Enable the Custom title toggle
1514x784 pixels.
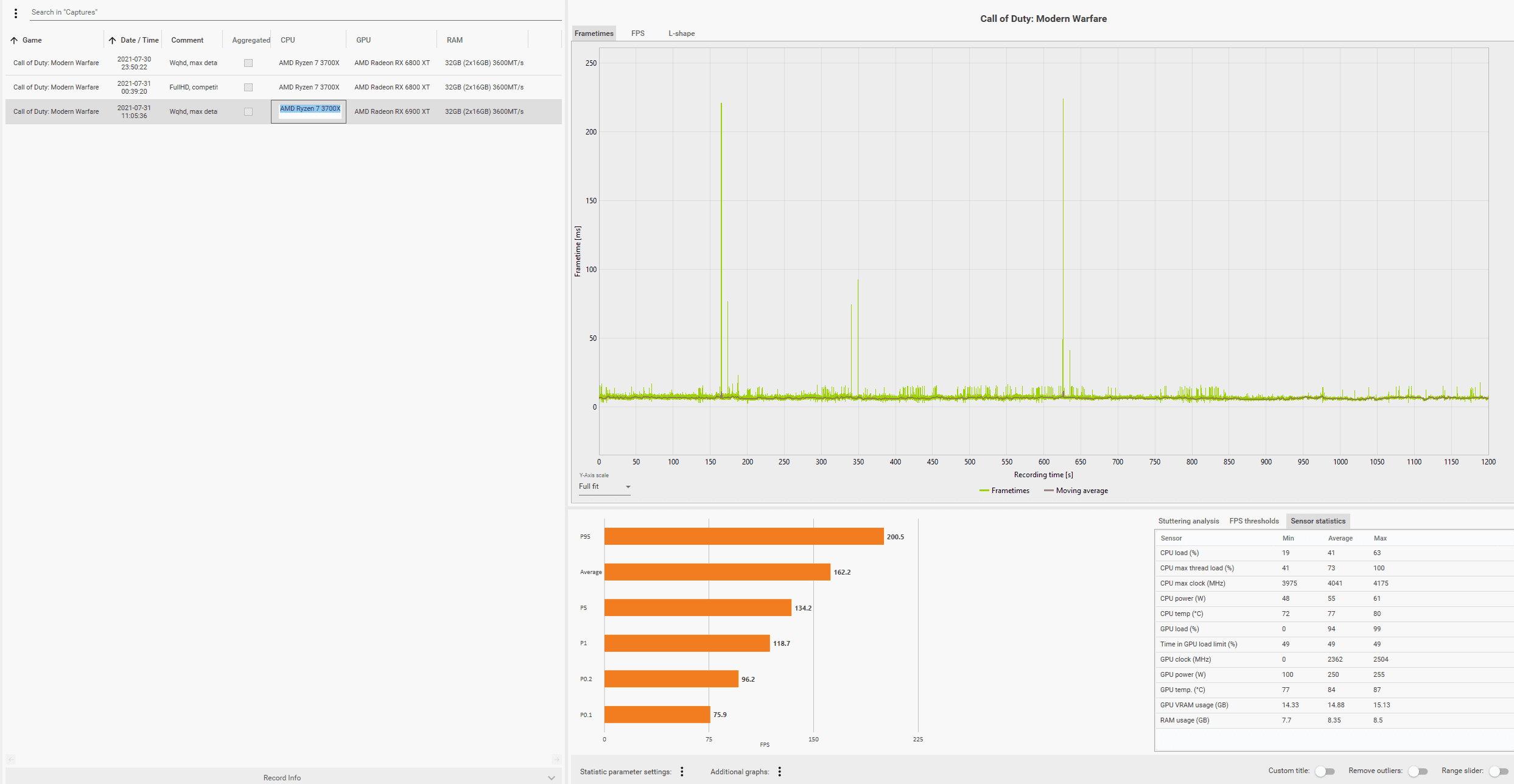tap(1324, 771)
